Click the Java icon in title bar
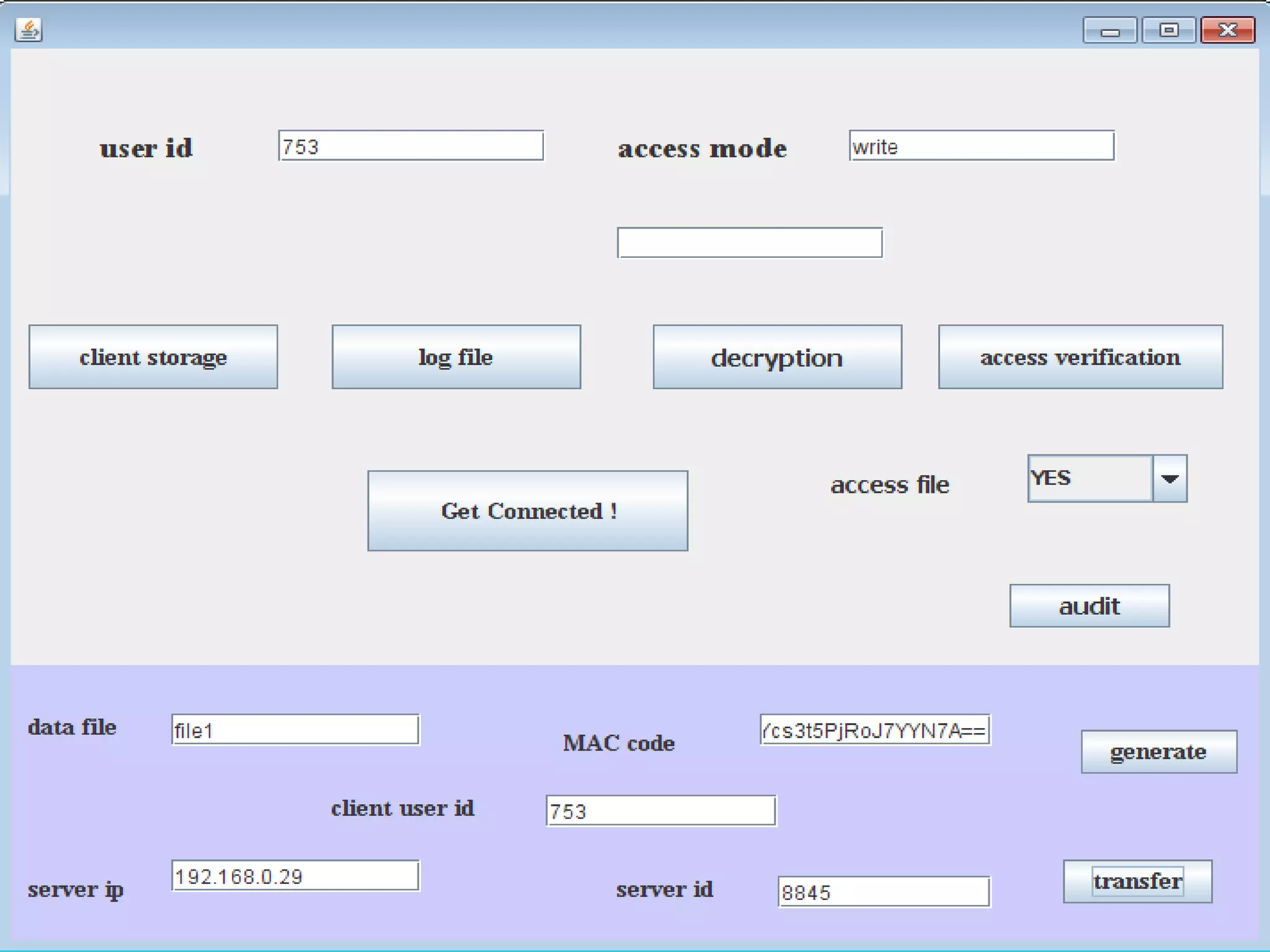The image size is (1270, 952). click(29, 30)
